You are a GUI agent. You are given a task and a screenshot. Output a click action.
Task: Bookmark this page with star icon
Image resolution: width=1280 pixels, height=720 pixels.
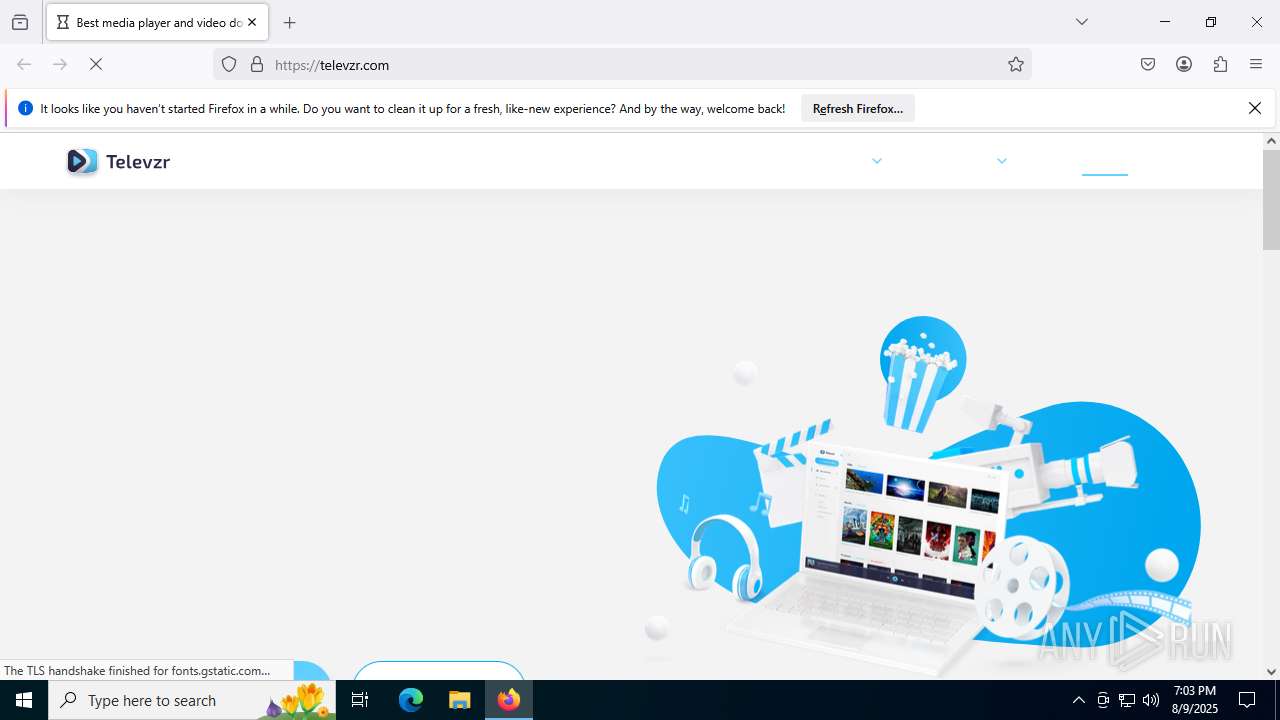tap(1016, 64)
